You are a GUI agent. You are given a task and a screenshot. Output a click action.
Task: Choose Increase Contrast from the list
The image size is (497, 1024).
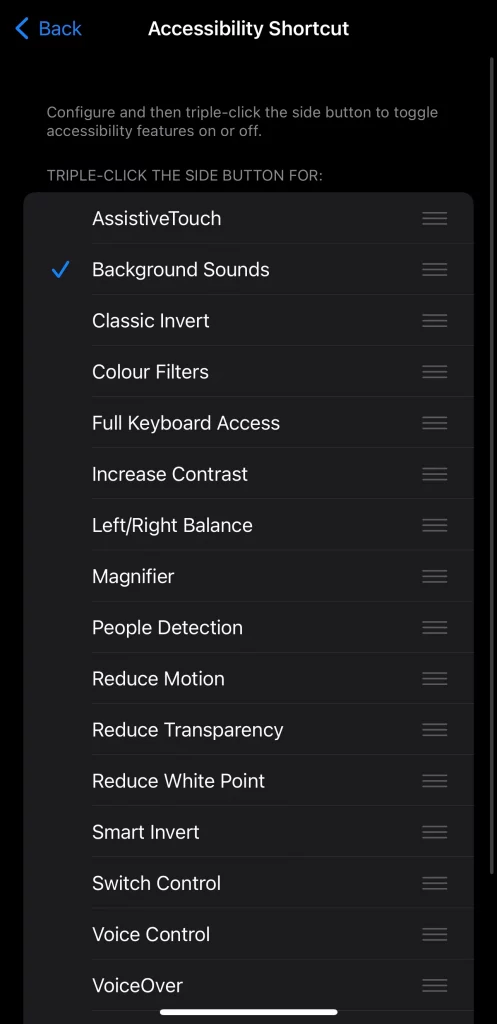[248, 473]
